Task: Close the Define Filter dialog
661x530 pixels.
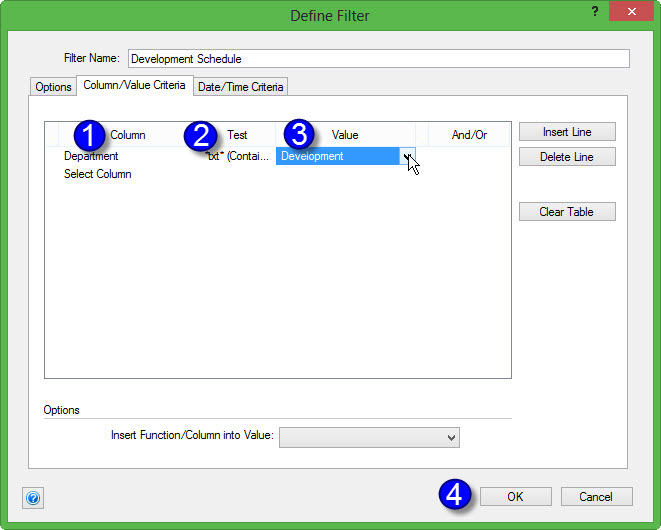Action: (631, 11)
